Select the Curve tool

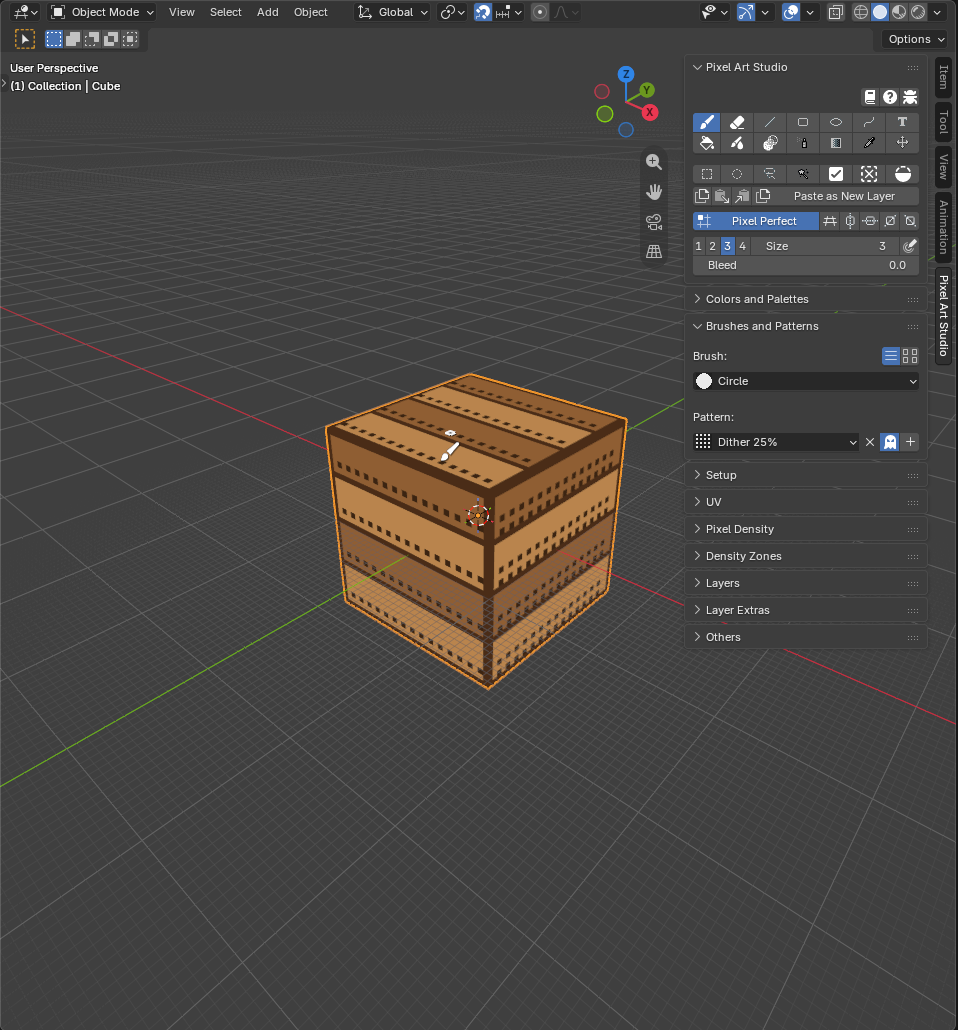(869, 122)
